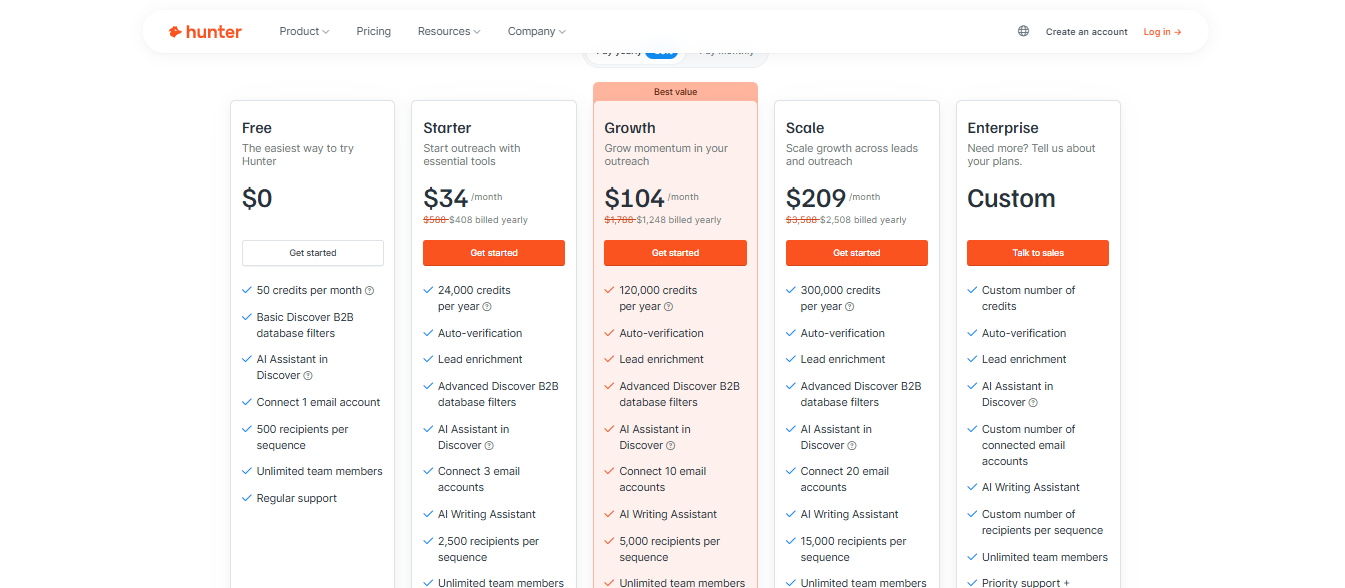Open tooltip for Starter's 24,000 credits per year
Viewport: 1345px width, 588px height.
click(485, 305)
